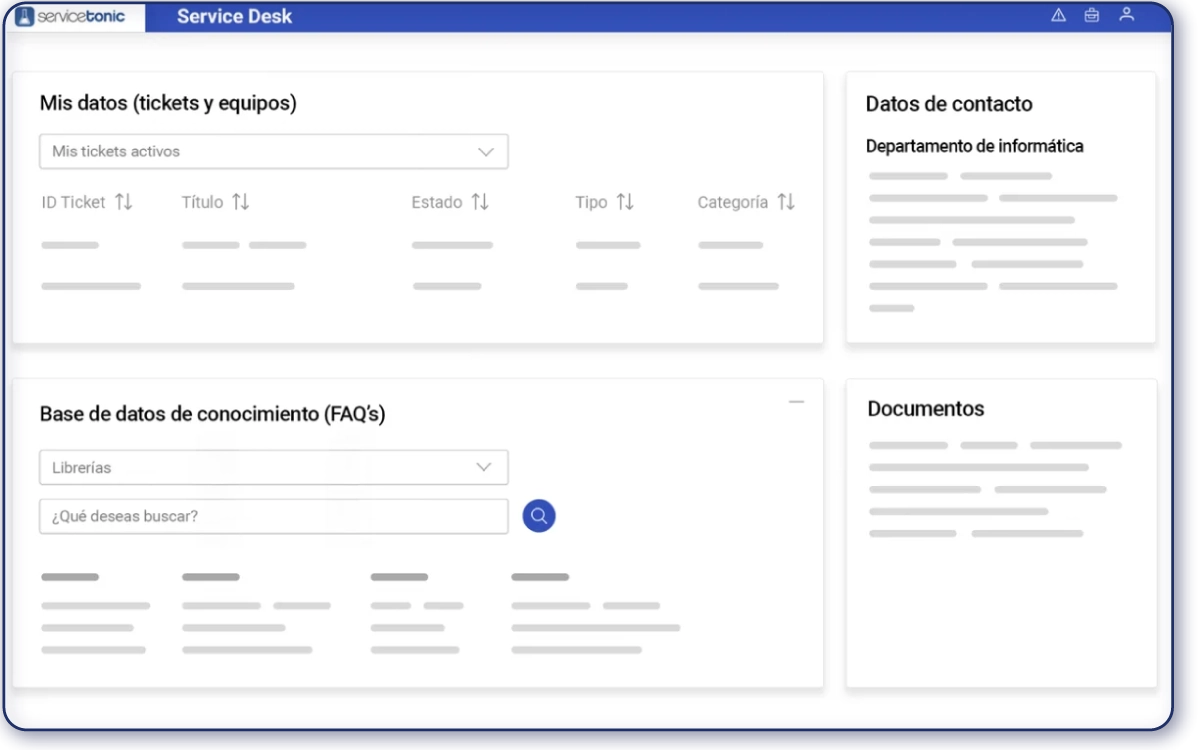Sort tickets by Categoría arrows
Image resolution: width=1200 pixels, height=750 pixels.
[x=786, y=202]
